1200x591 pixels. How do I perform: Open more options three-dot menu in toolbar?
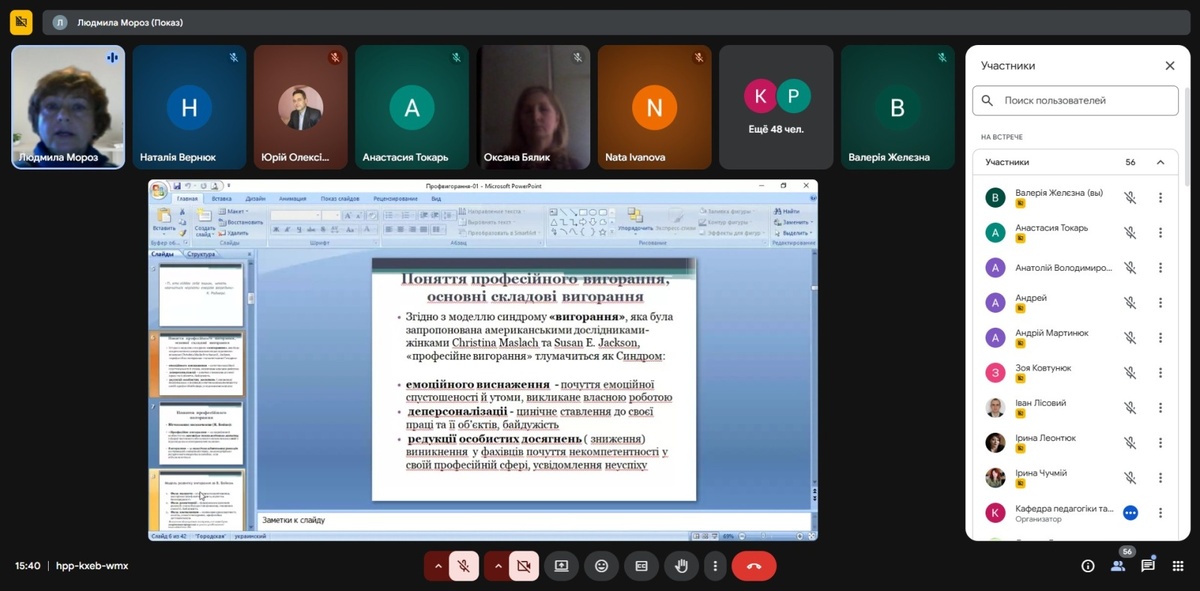coord(714,566)
